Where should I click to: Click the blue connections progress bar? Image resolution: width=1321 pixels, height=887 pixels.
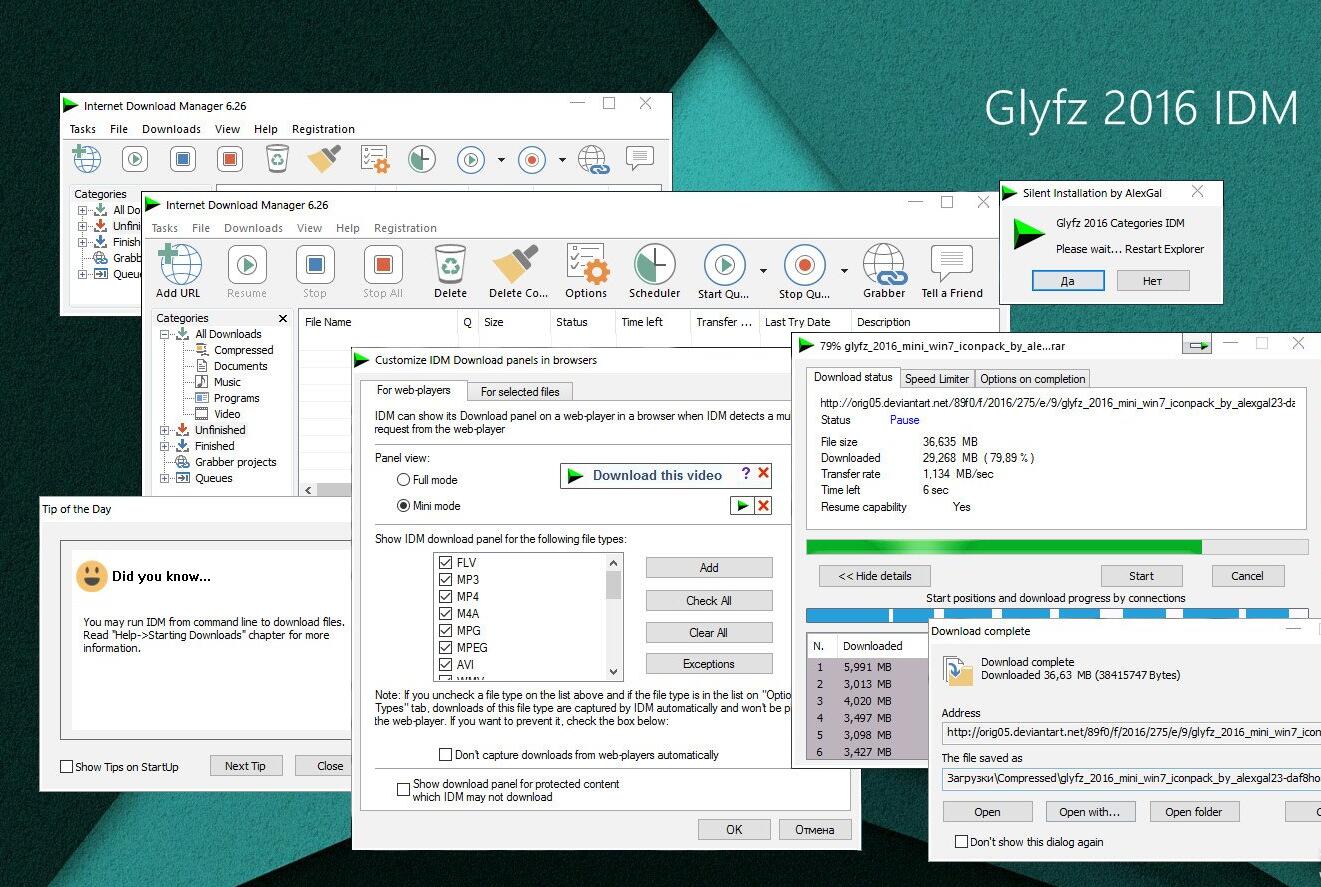[x=1057, y=614]
